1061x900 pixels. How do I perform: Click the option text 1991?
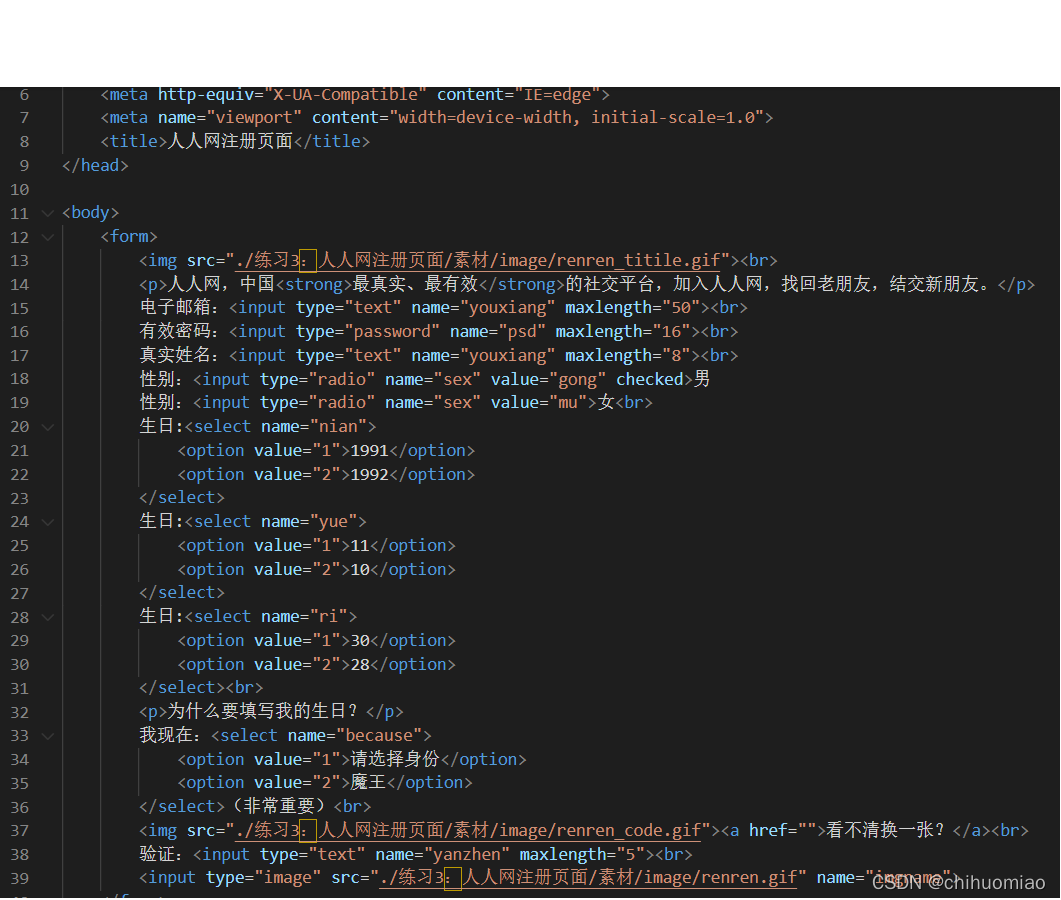[369, 451]
